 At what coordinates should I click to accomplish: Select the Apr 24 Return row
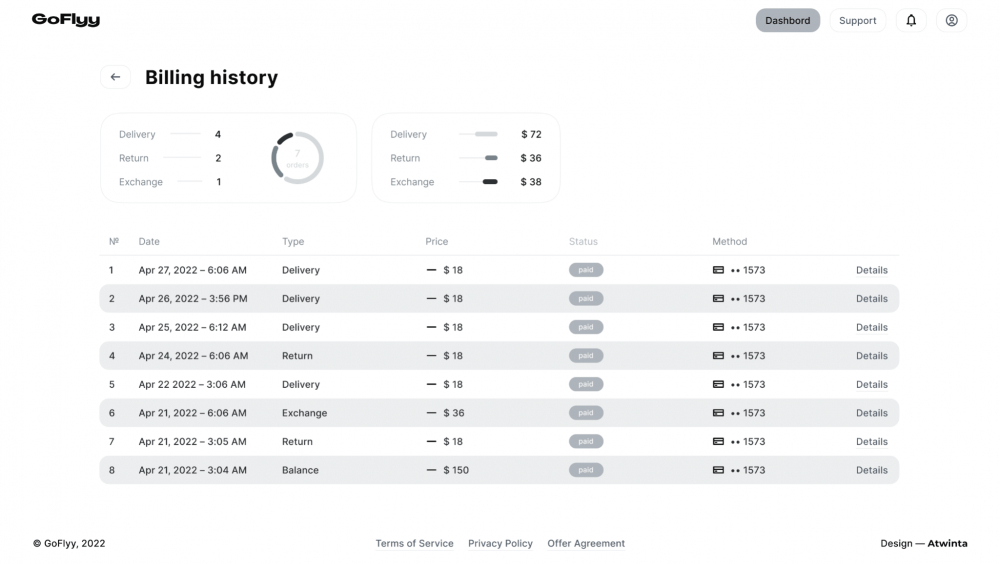coord(499,356)
